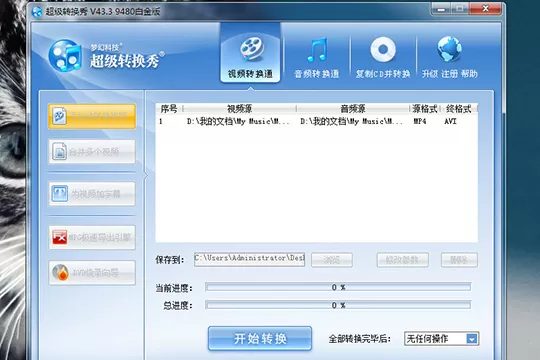
Task: Switch to the 音频转换通 music note tab
Action: (316, 58)
